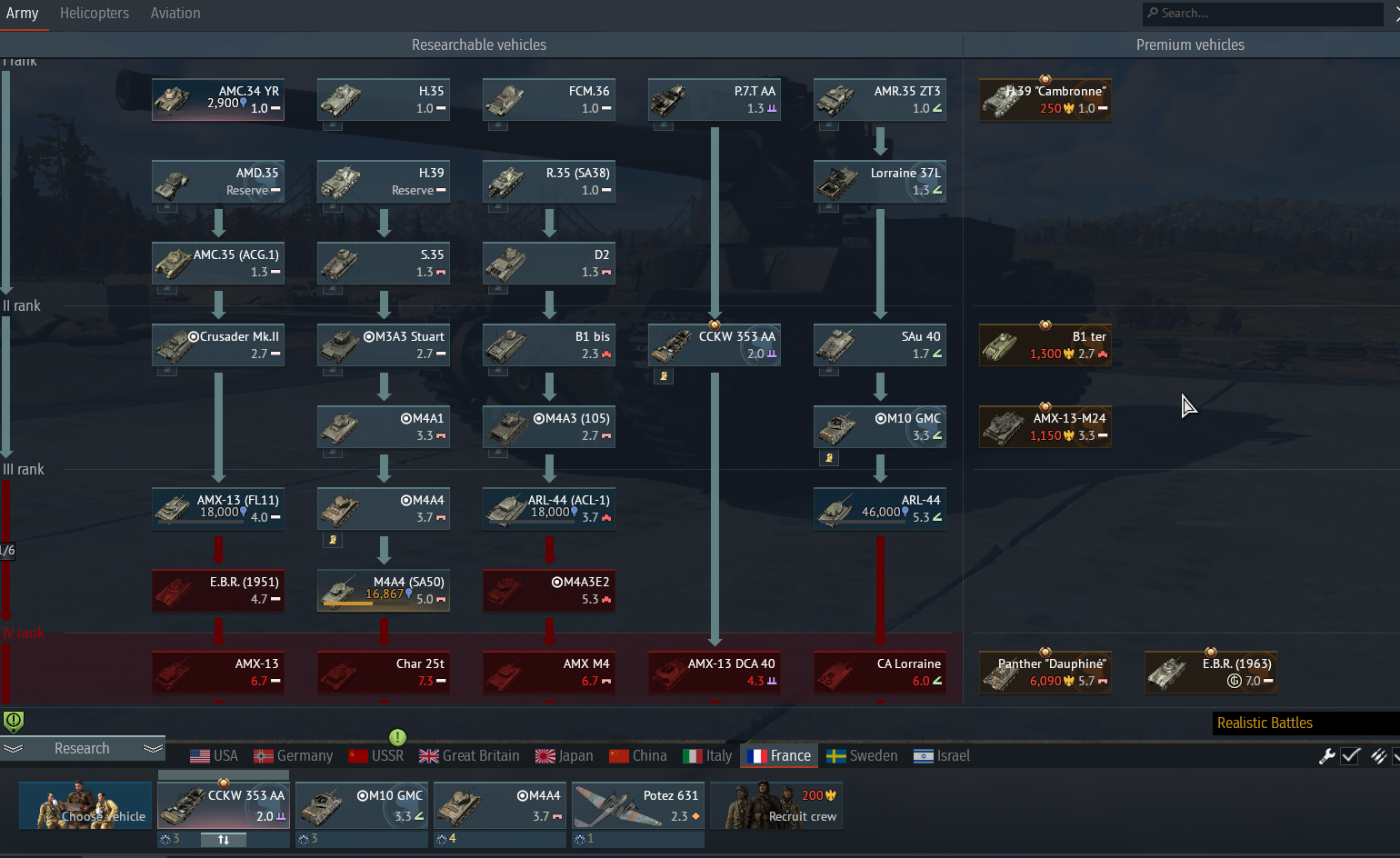The image size is (1400, 858).
Task: Select the H.35 vehicle card
Action: pyautogui.click(x=384, y=100)
